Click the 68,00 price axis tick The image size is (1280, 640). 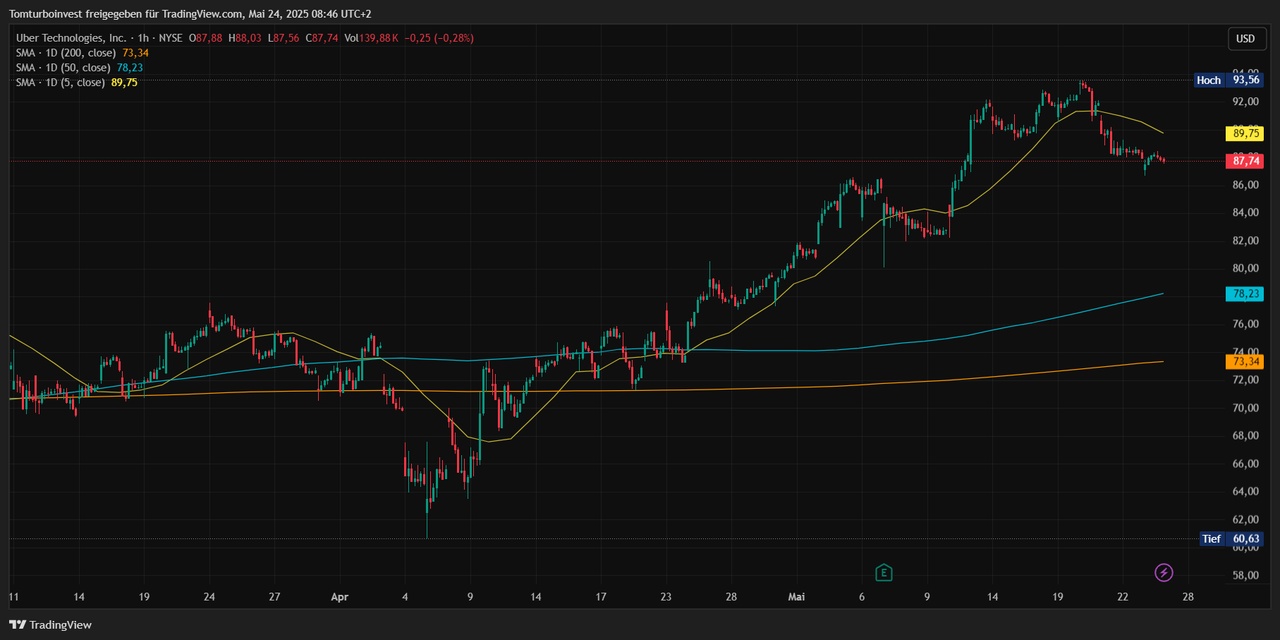coord(1245,436)
